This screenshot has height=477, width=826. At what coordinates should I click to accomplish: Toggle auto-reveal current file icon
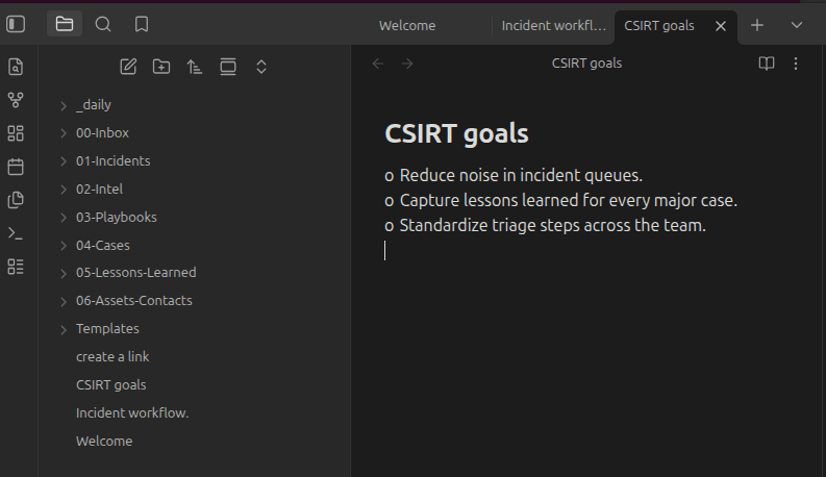[228, 67]
